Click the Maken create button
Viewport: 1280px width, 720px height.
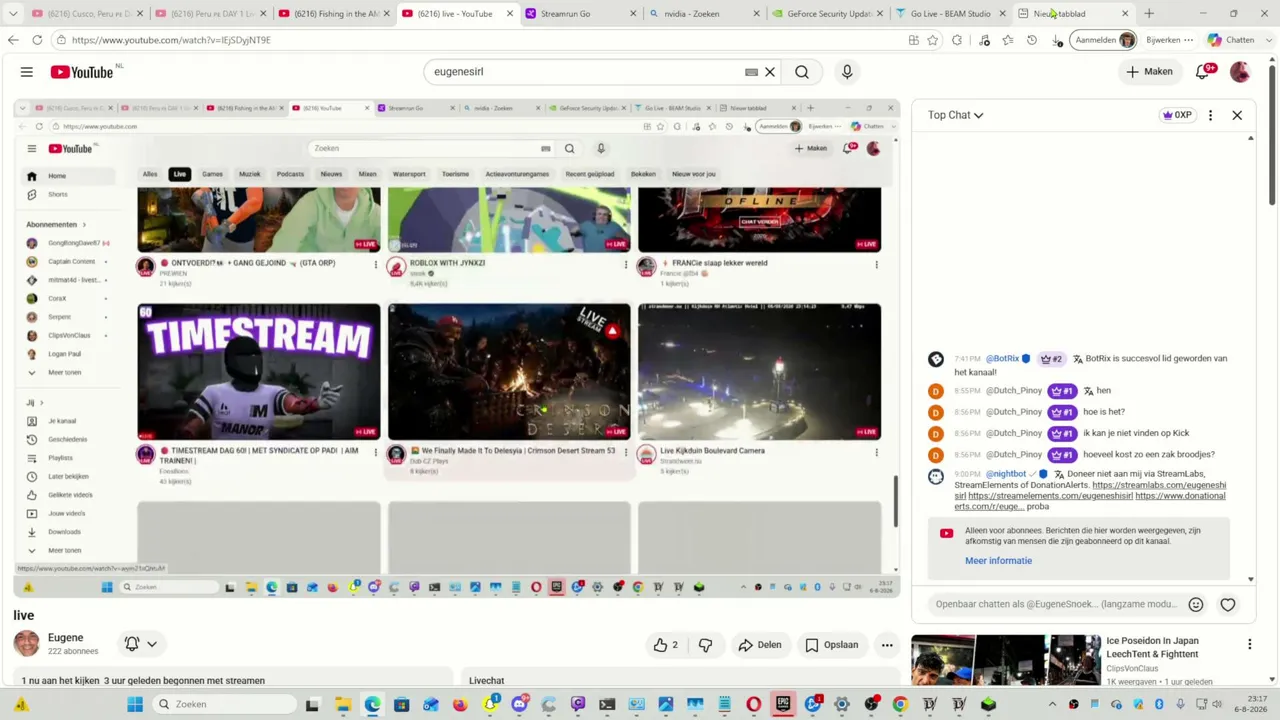[1149, 72]
